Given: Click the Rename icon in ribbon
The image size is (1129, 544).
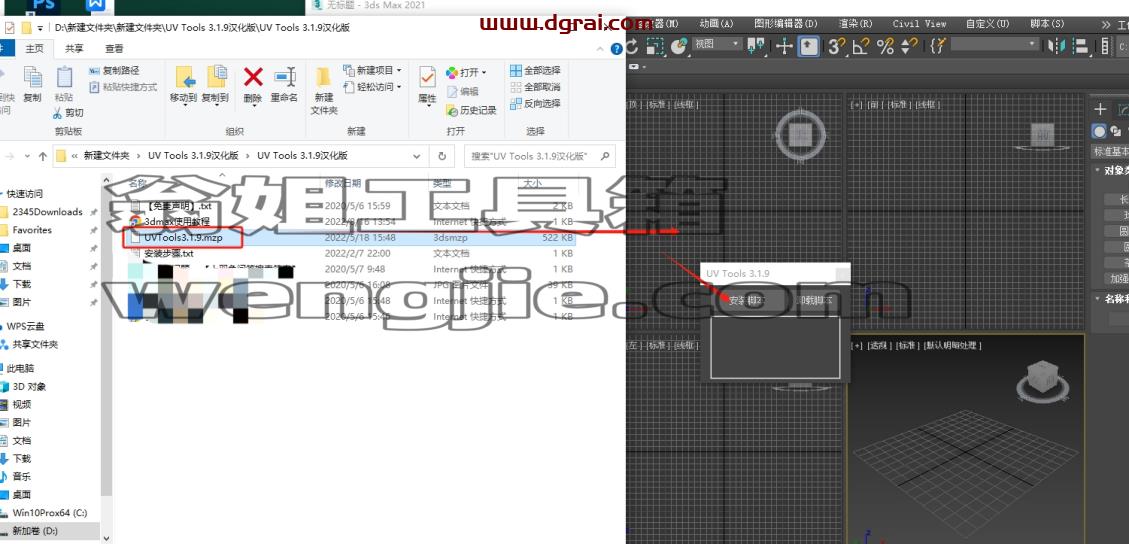Looking at the screenshot, I should tap(284, 77).
